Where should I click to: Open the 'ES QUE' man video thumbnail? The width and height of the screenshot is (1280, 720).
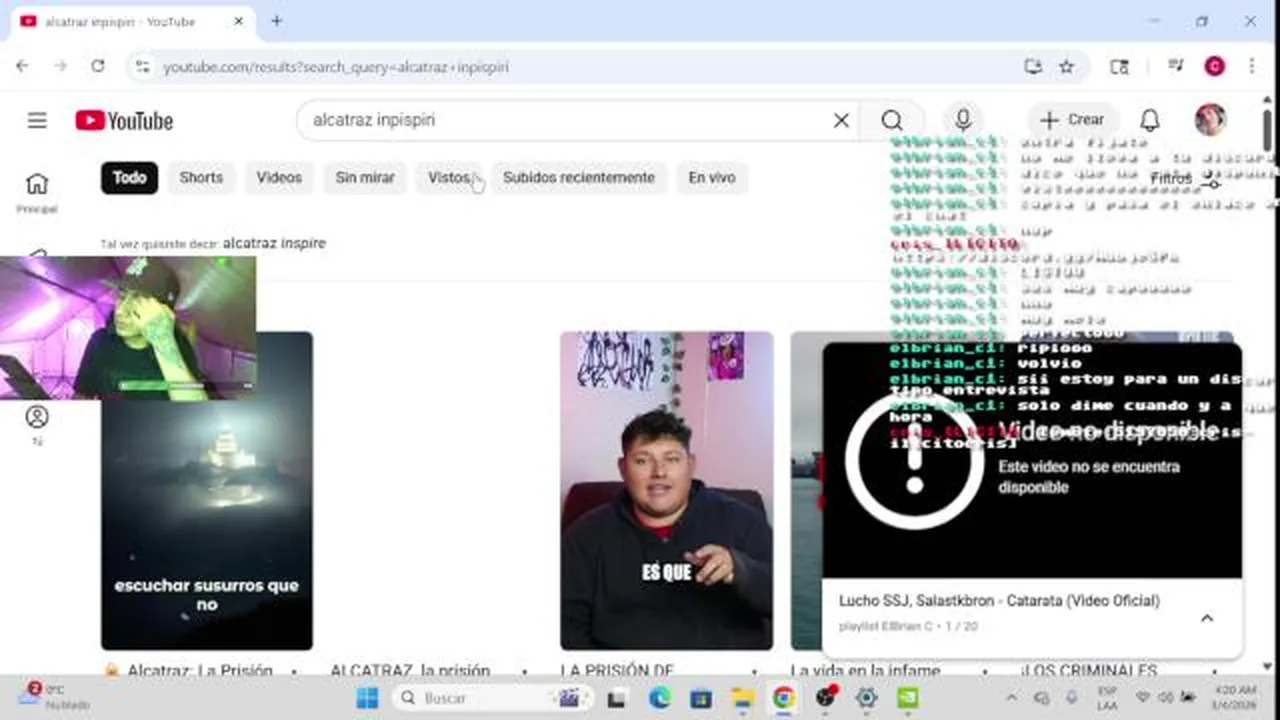[667, 490]
